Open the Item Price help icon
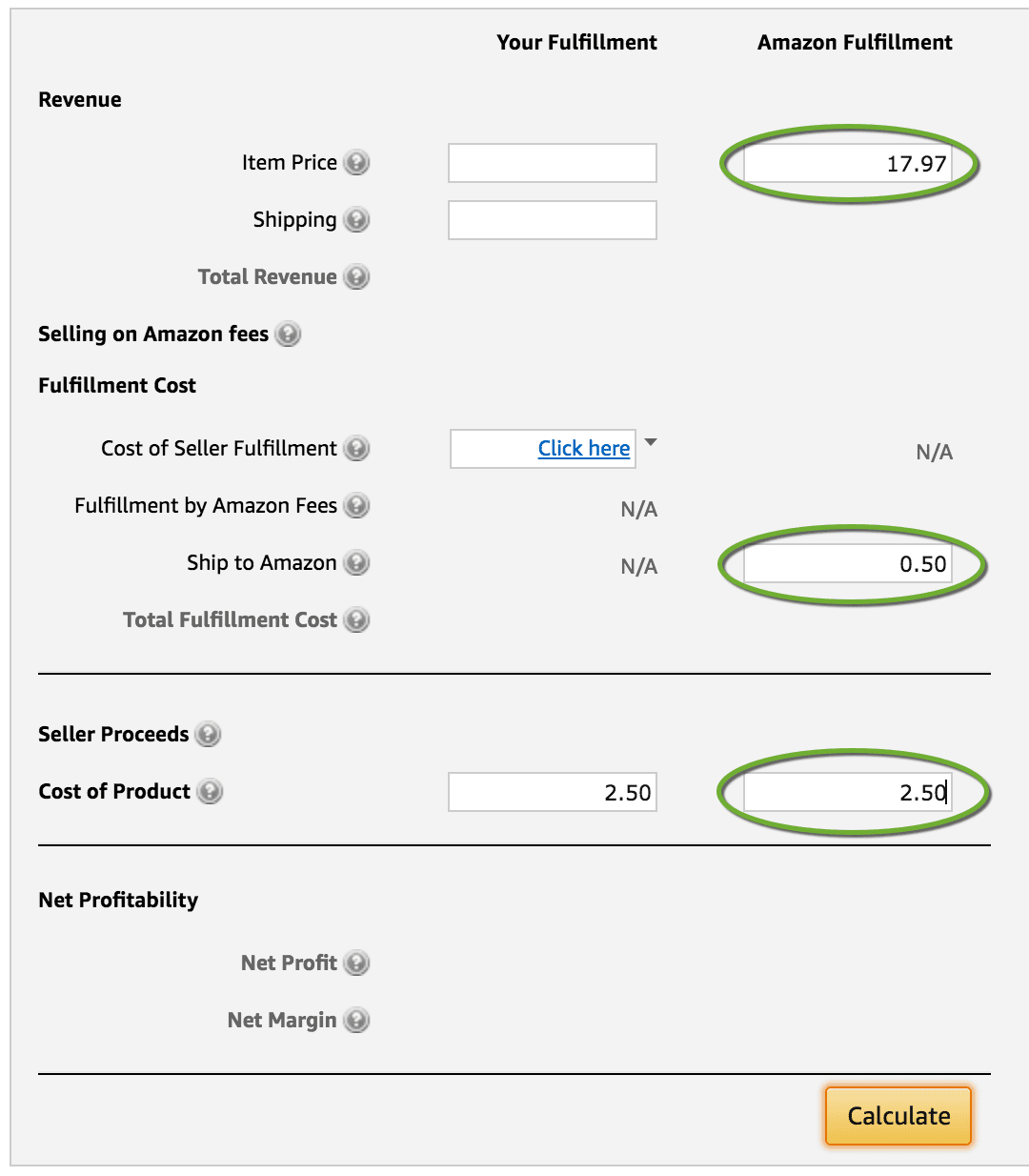 (x=356, y=163)
